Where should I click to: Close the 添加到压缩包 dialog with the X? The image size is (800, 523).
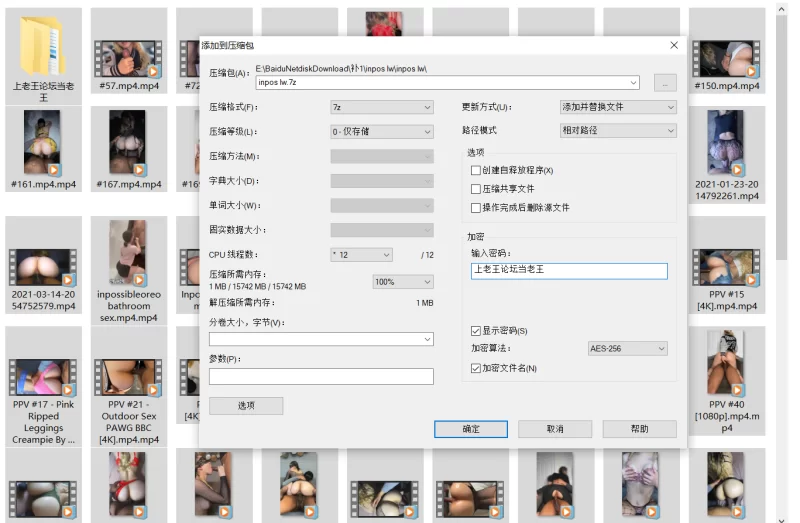pyautogui.click(x=674, y=45)
